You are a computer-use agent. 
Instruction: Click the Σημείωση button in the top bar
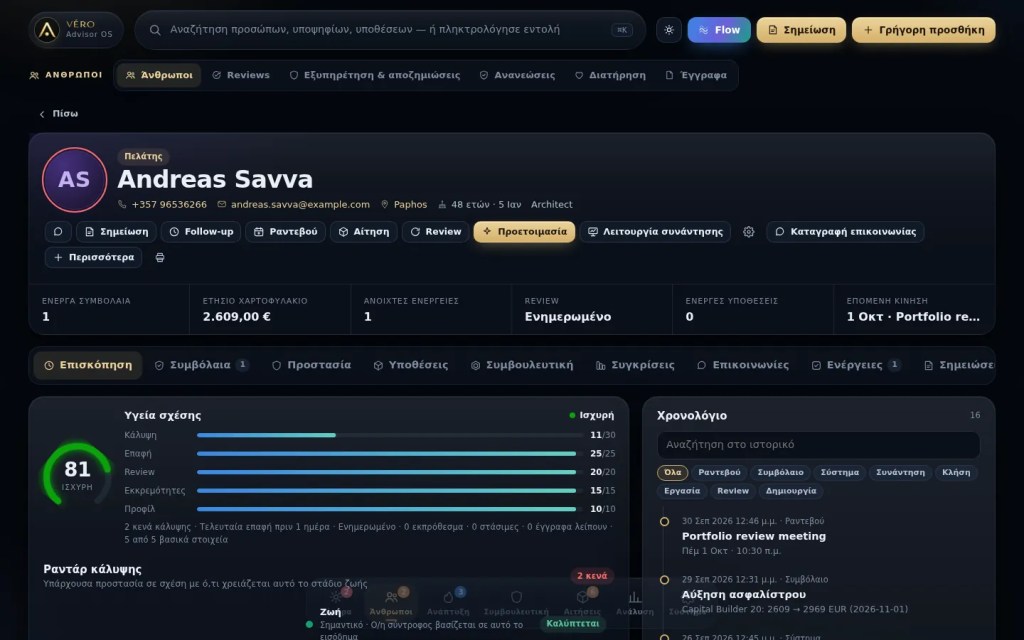(801, 30)
